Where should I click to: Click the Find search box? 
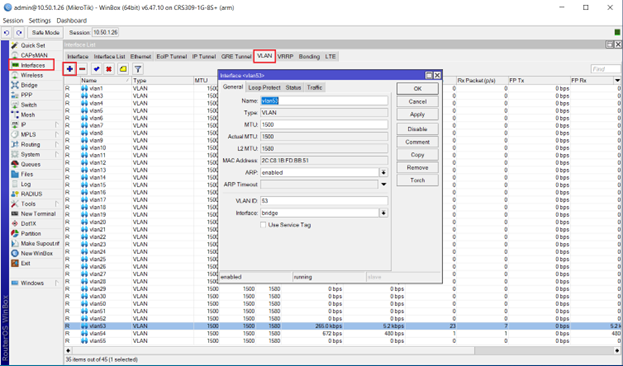[x=606, y=69]
